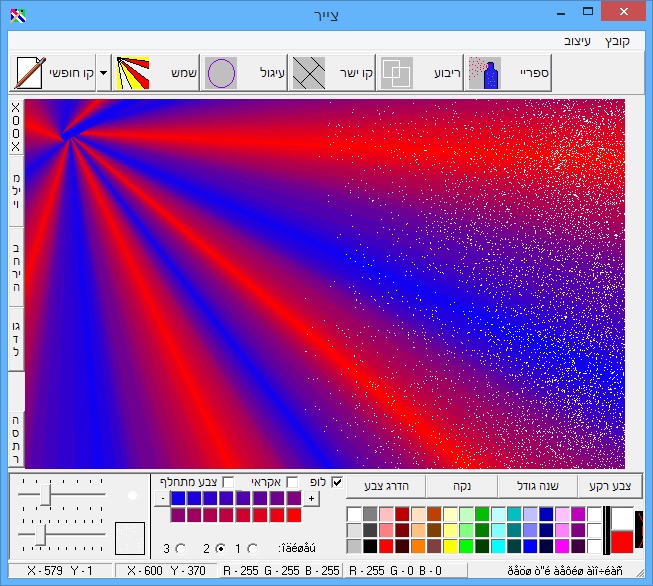Viewport: 653px width, 586px height.
Task: Select radio option 3
Action: point(181,549)
